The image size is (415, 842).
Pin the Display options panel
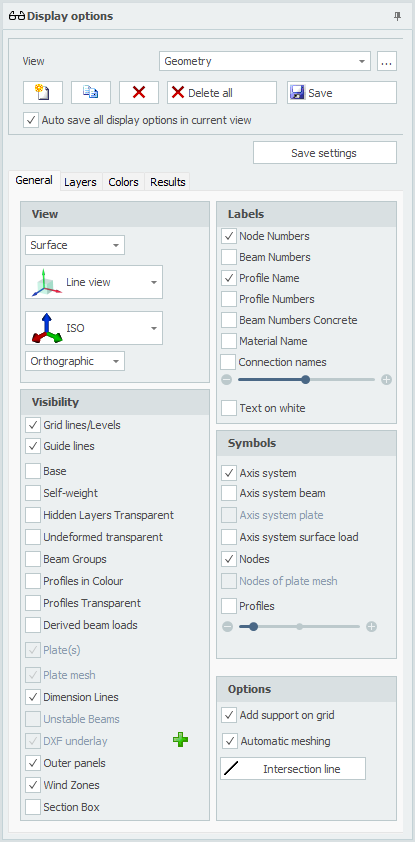(x=397, y=17)
